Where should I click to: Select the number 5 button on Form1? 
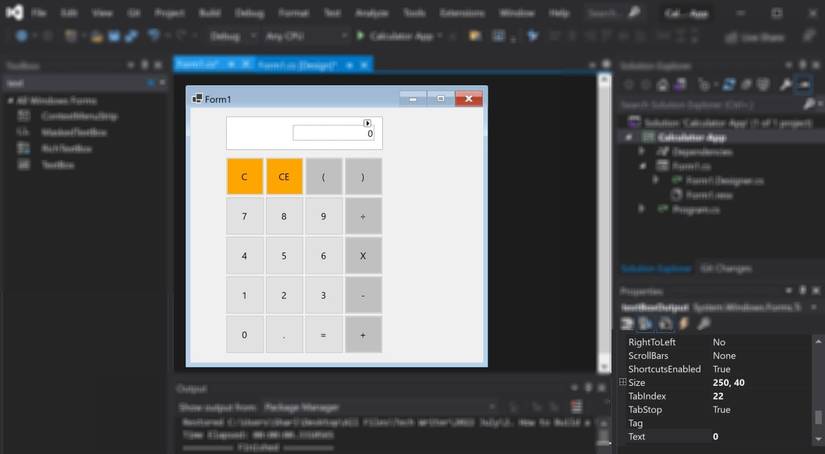(284, 256)
